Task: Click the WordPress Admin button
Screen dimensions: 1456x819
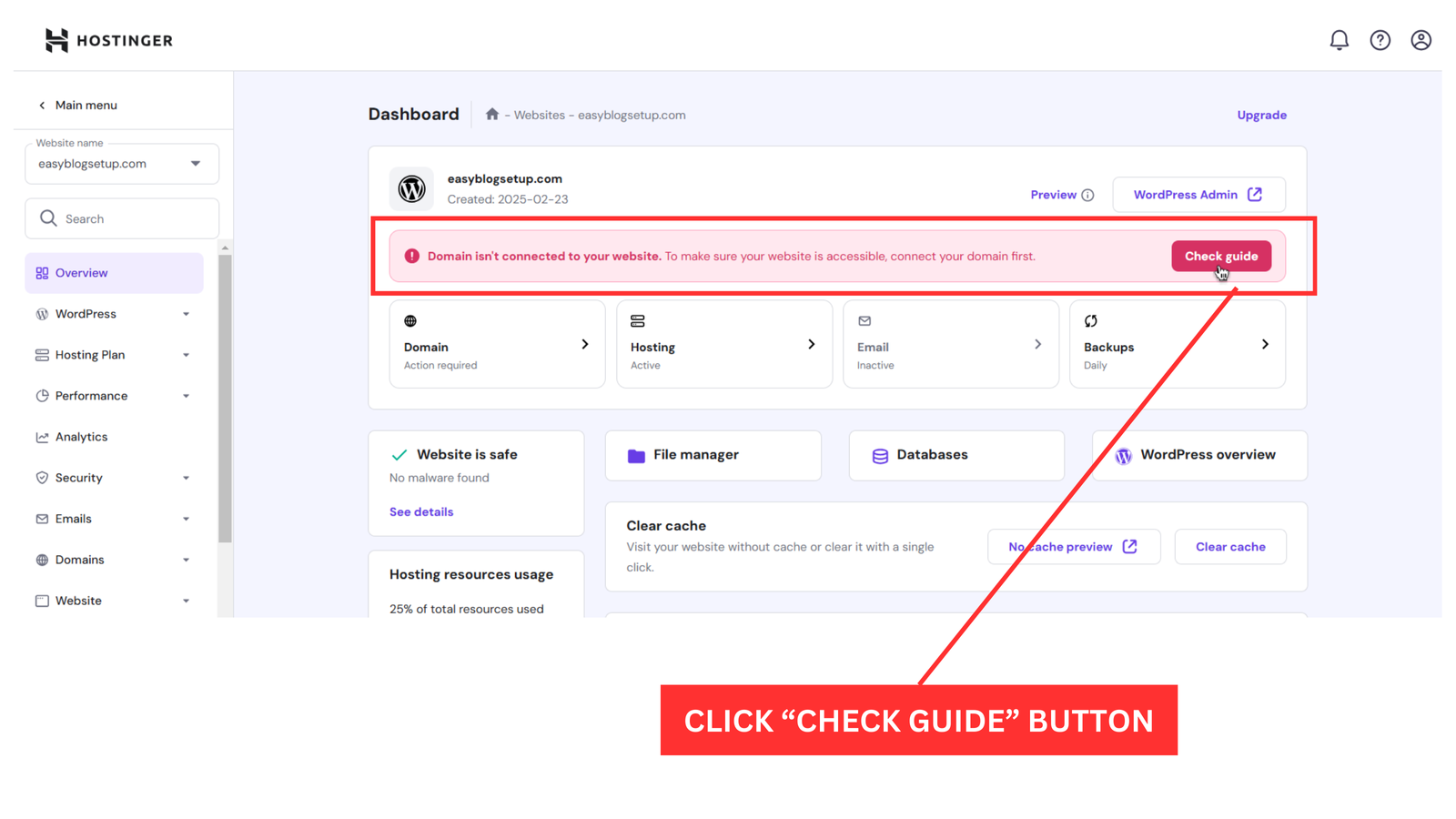Action: coord(1198,195)
